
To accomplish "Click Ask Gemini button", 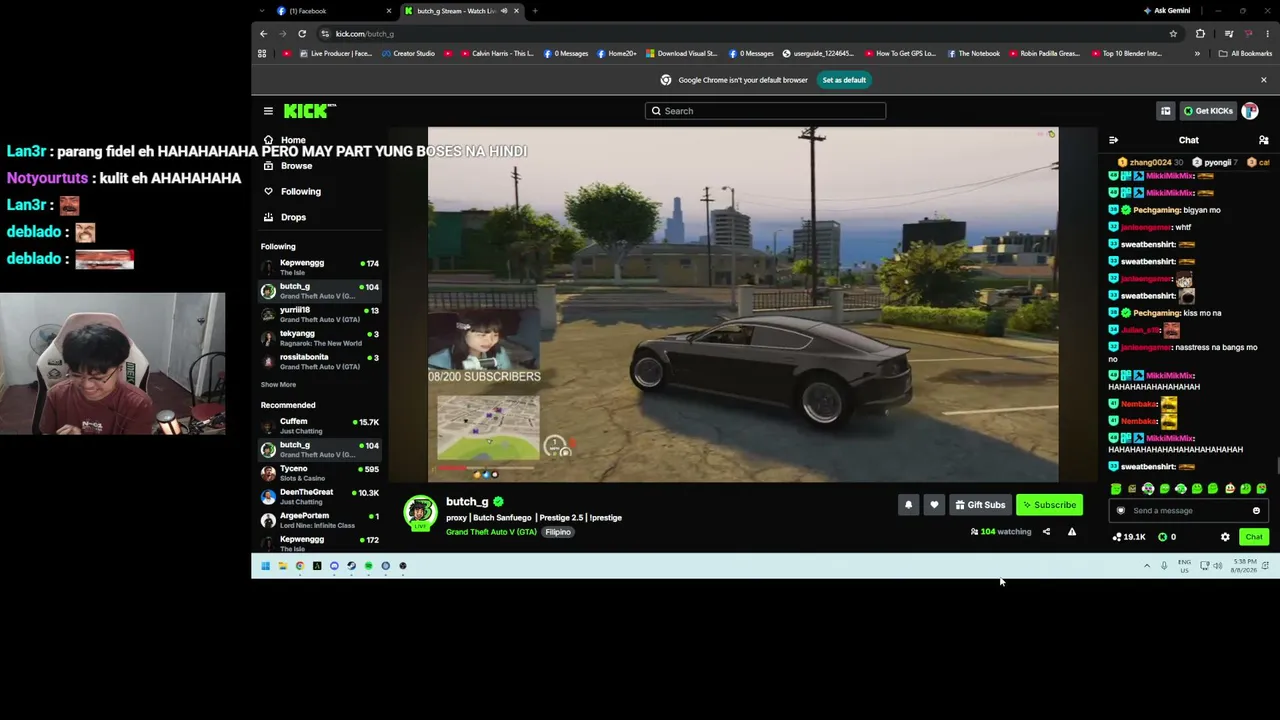I will click(x=1167, y=11).
